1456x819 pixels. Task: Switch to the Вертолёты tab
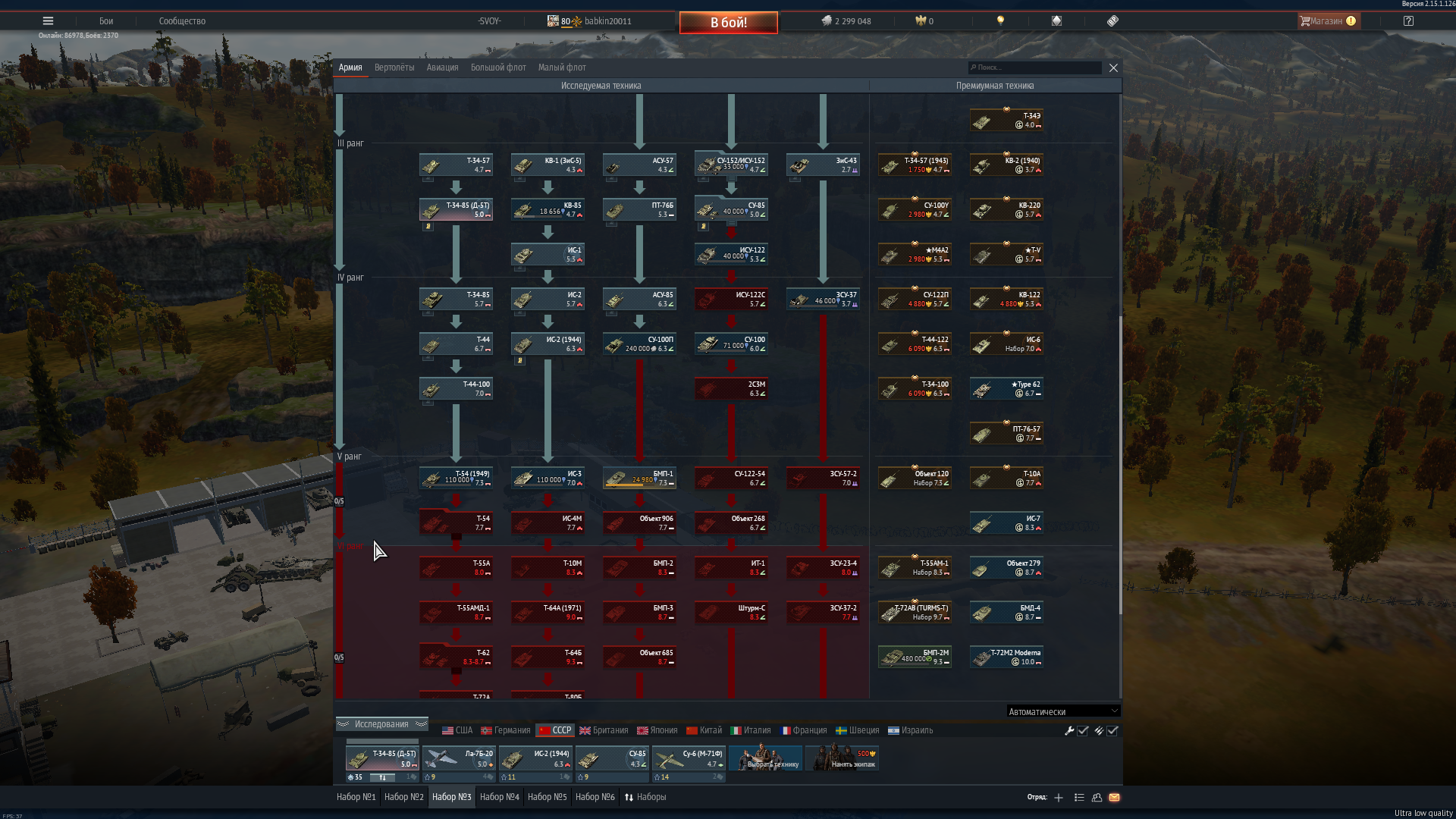coord(394,67)
